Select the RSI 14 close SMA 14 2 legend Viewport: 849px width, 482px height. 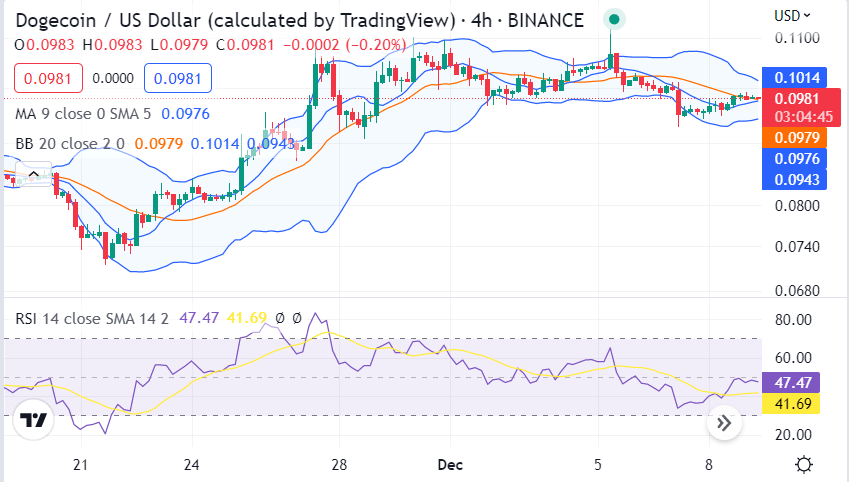[x=92, y=318]
